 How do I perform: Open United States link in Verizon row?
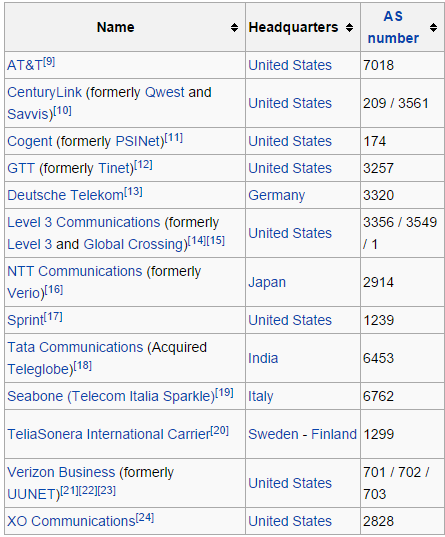click(290, 483)
